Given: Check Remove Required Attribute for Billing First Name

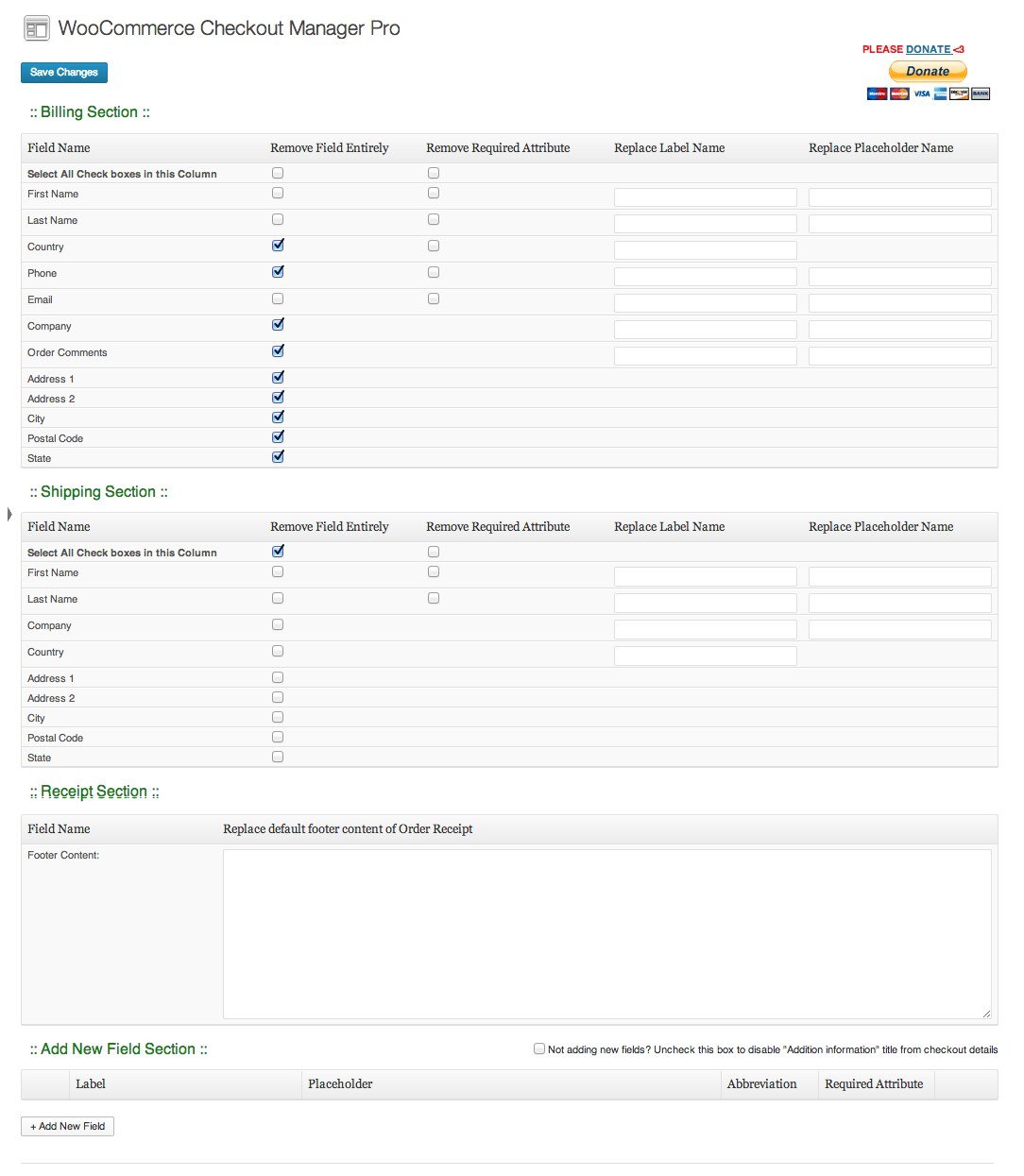Looking at the screenshot, I should [434, 193].
